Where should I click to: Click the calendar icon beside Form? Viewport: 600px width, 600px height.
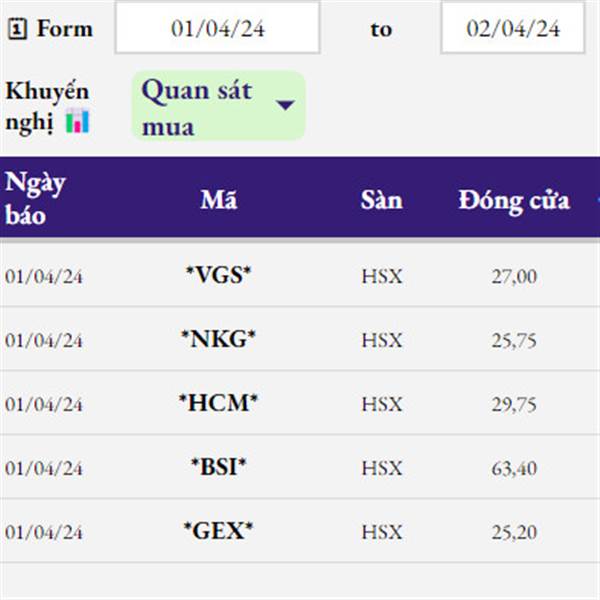[17, 30]
